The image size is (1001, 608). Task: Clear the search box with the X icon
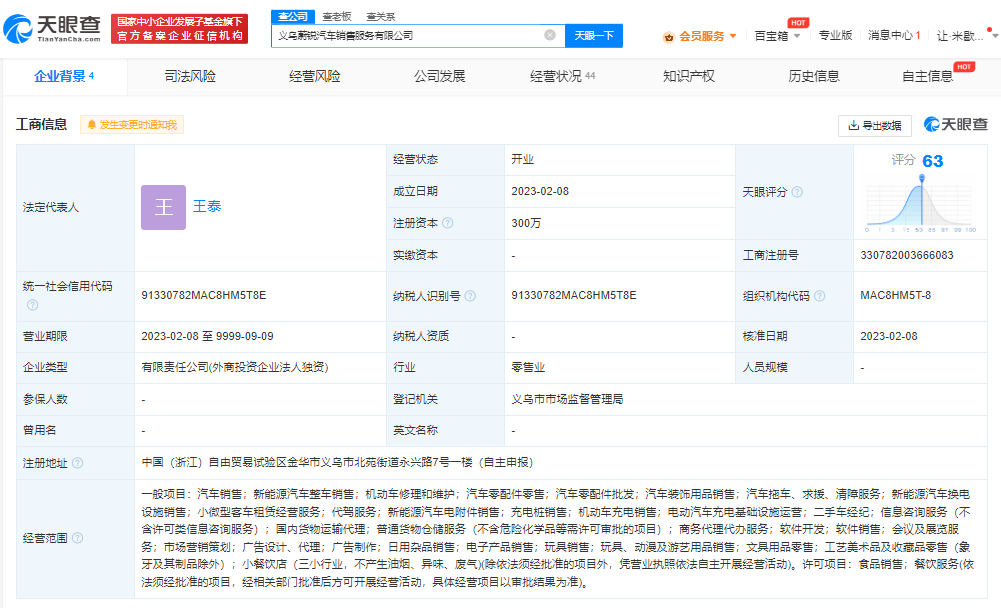coord(550,35)
